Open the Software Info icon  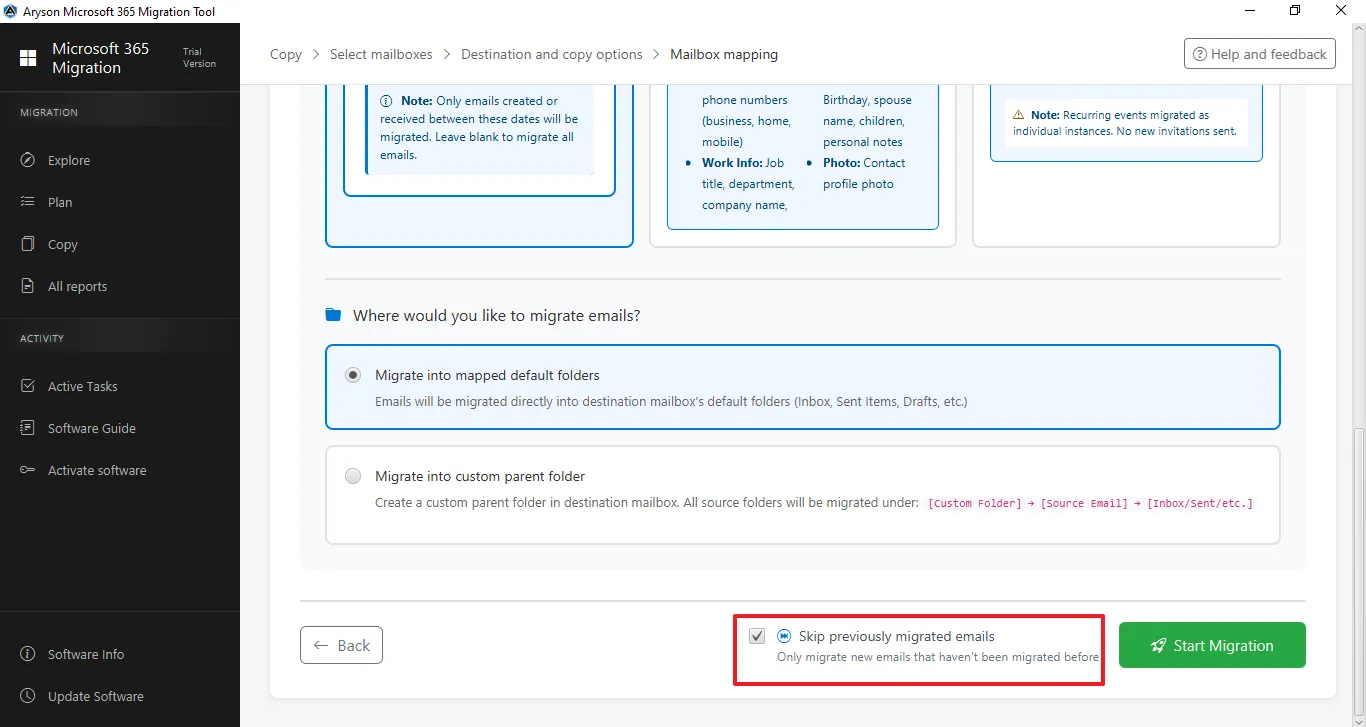28,654
